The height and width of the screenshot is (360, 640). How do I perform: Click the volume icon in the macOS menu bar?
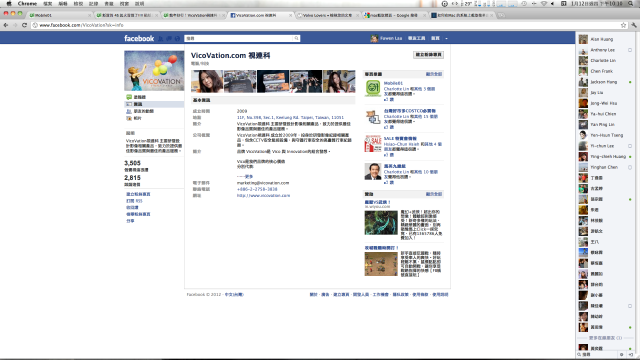pyautogui.click(x=553, y=3)
